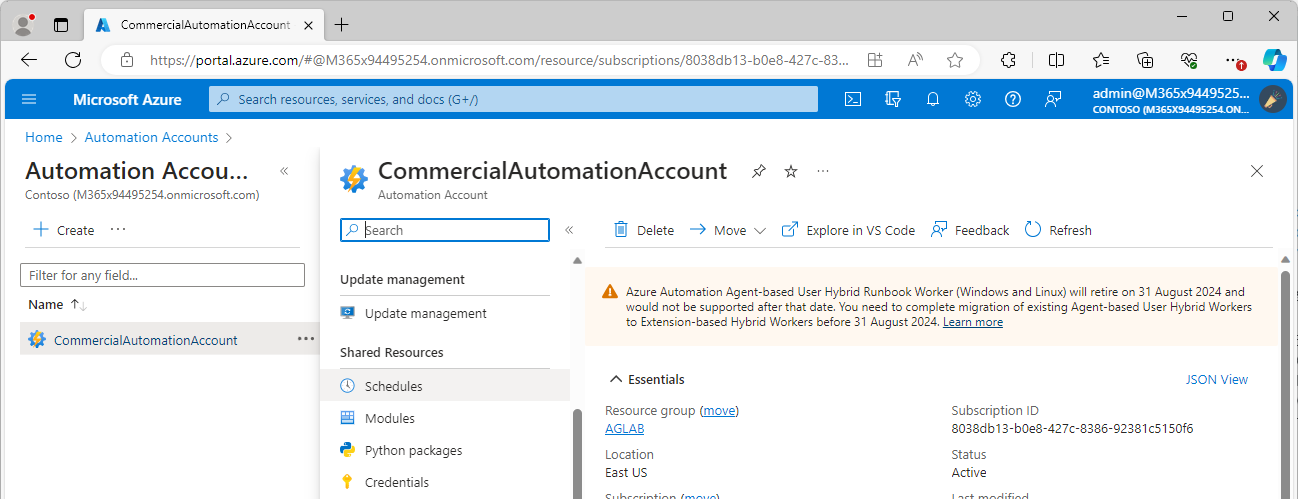Image resolution: width=1298 pixels, height=499 pixels.
Task: Open browser Collections icon
Action: coord(1146,60)
